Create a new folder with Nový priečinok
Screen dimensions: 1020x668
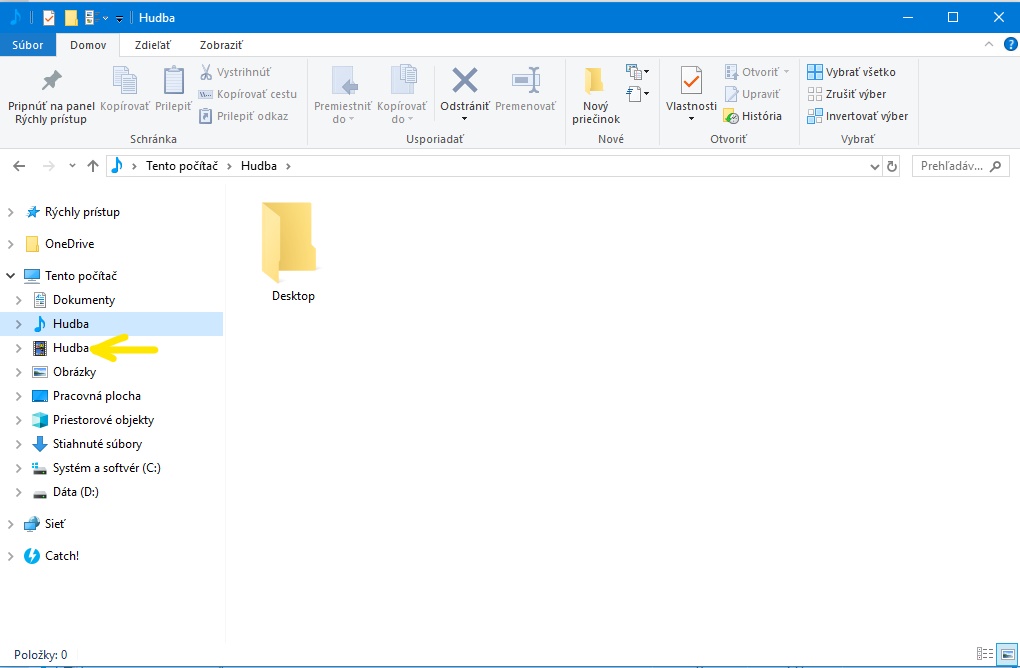(595, 82)
